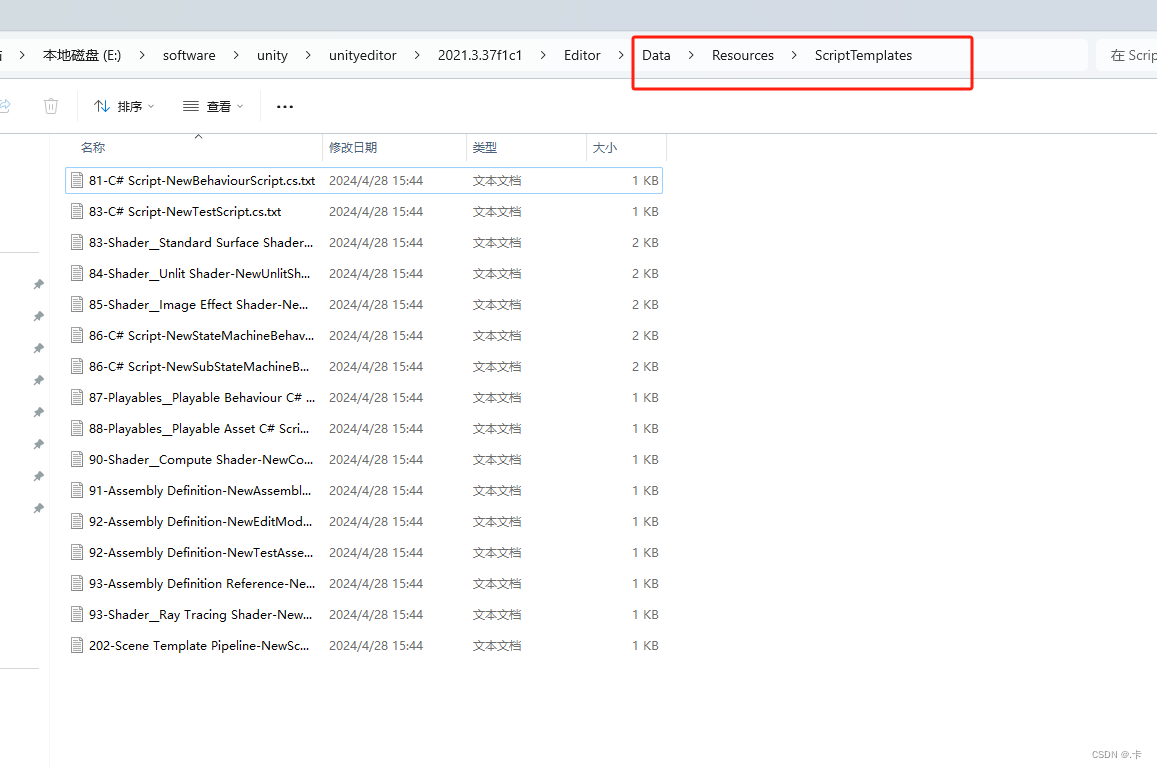Click document icon of 91-Assembly Definition file
This screenshot has height=769, width=1157.
tap(77, 491)
